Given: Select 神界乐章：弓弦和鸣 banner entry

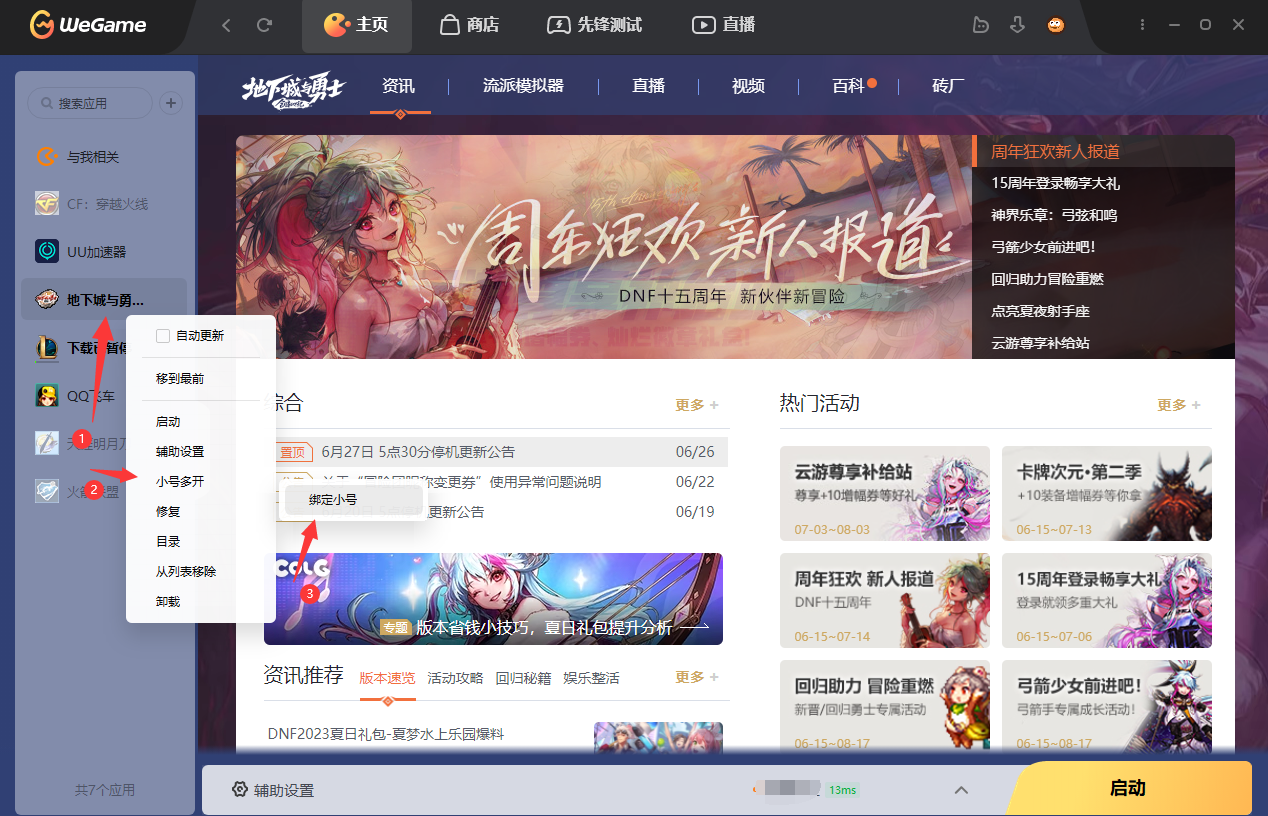Looking at the screenshot, I should click(x=1103, y=215).
